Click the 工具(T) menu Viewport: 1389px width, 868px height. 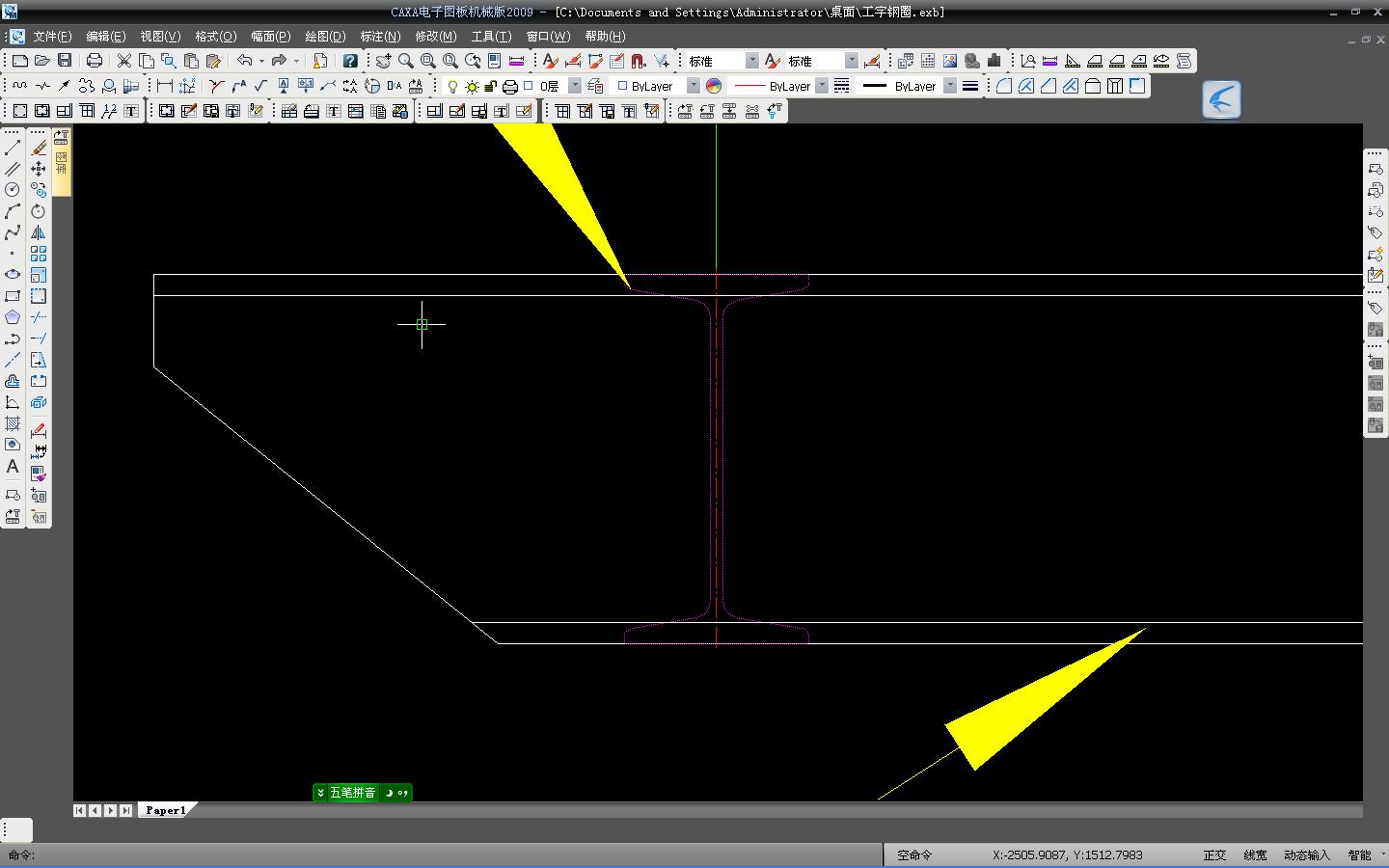pyautogui.click(x=491, y=37)
